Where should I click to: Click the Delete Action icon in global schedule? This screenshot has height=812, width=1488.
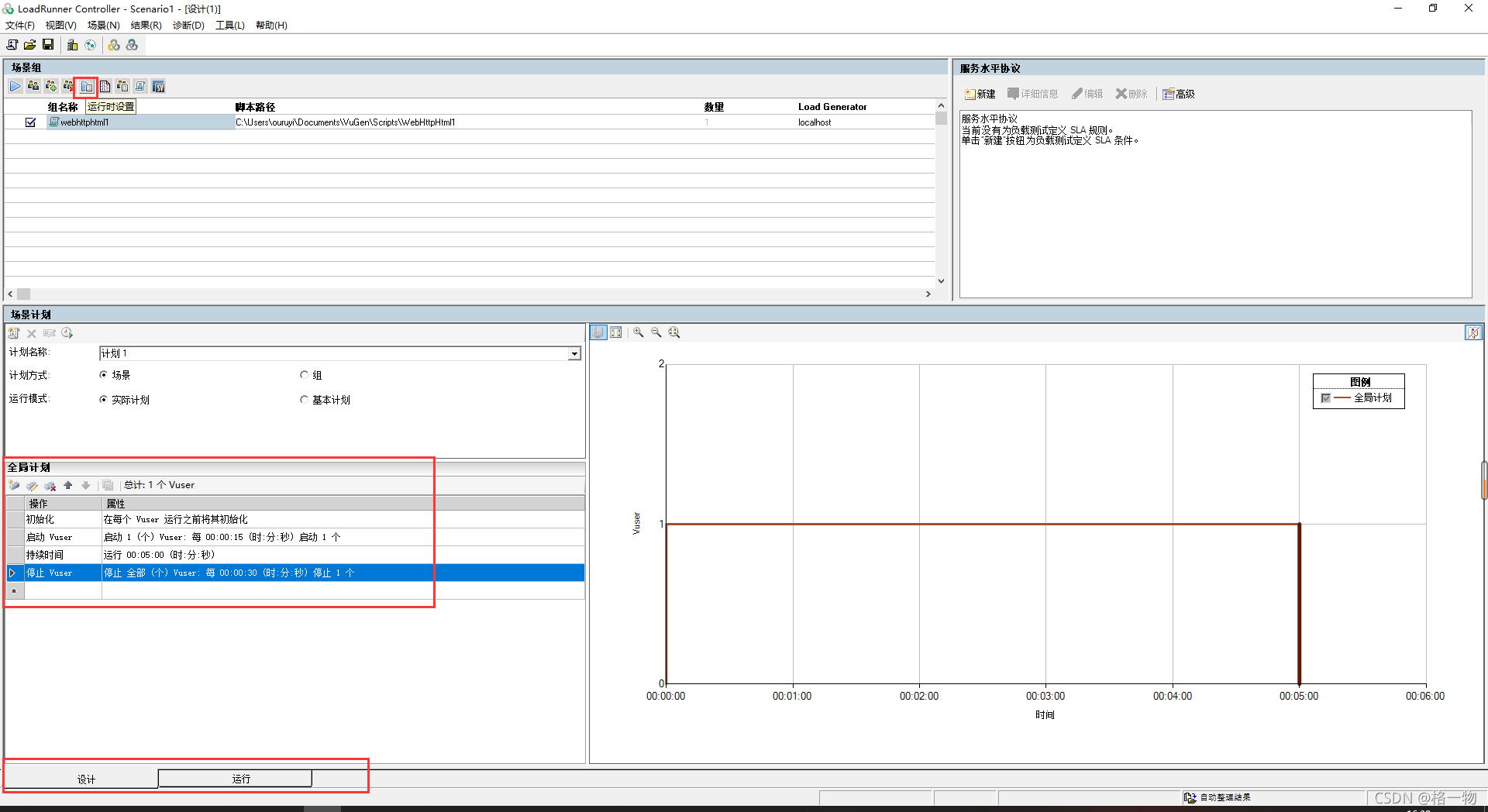[50, 485]
